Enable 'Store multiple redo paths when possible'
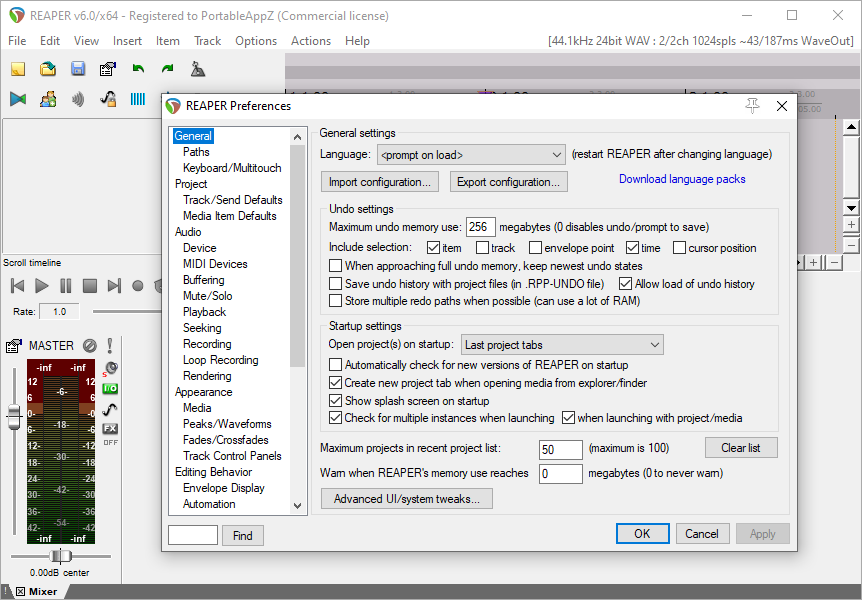Viewport: 862px width, 600px height. 335,301
